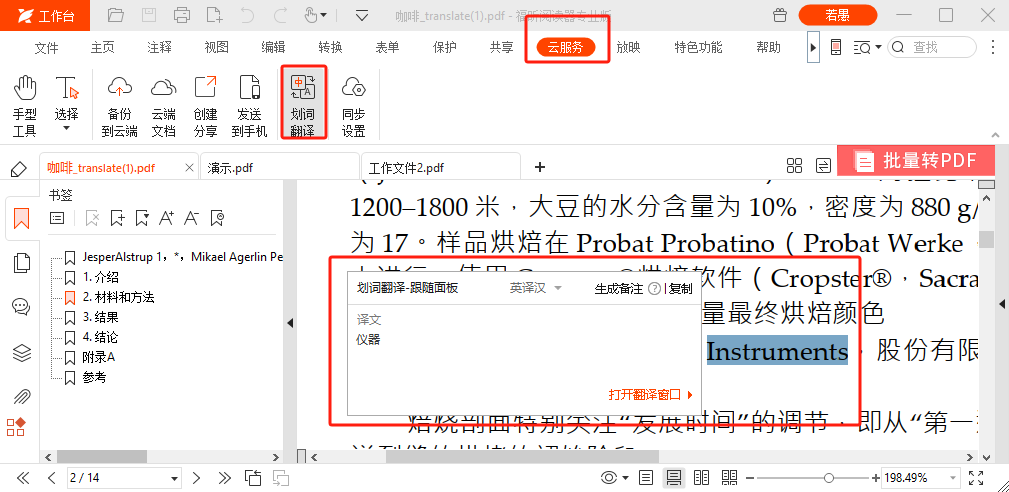Click the print icon in title bar
1009x492 pixels.
coord(182,15)
